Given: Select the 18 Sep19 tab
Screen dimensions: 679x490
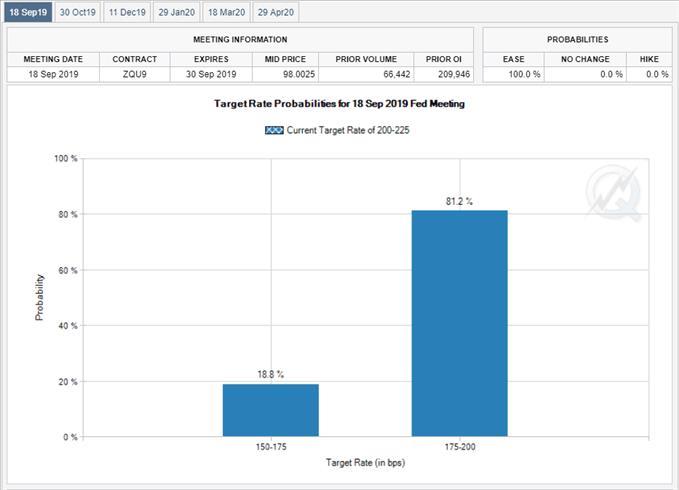Looking at the screenshot, I should 27,12.
